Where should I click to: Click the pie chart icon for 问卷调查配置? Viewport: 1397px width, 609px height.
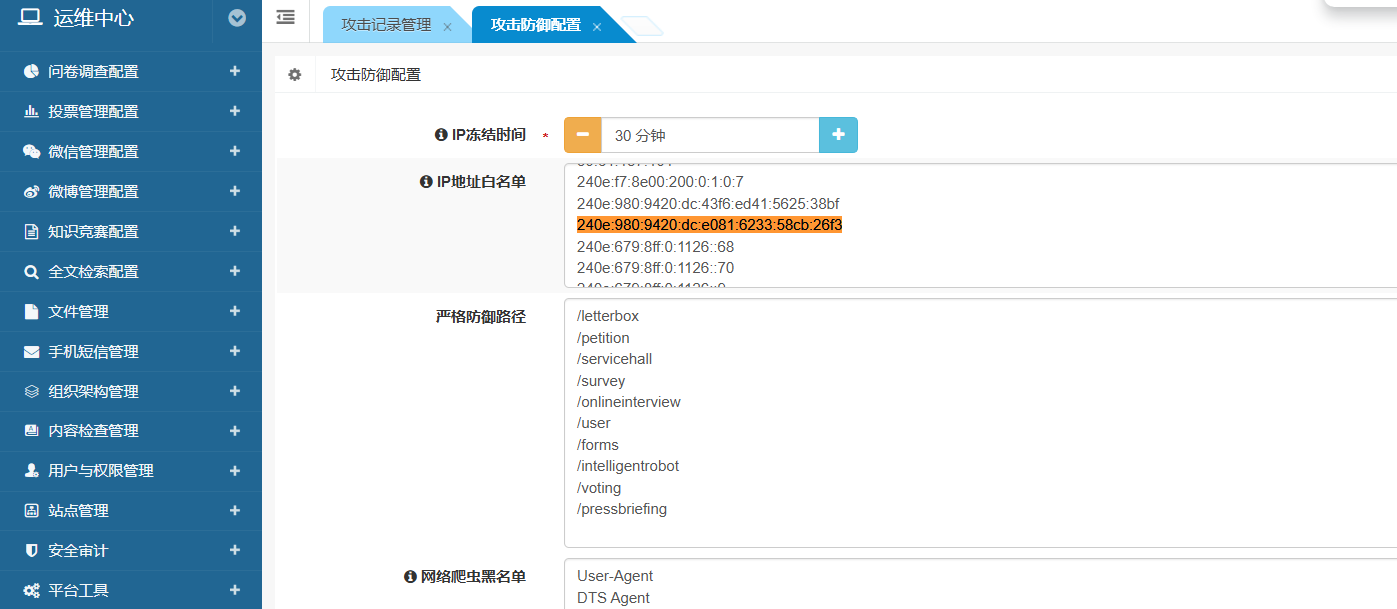click(31, 72)
